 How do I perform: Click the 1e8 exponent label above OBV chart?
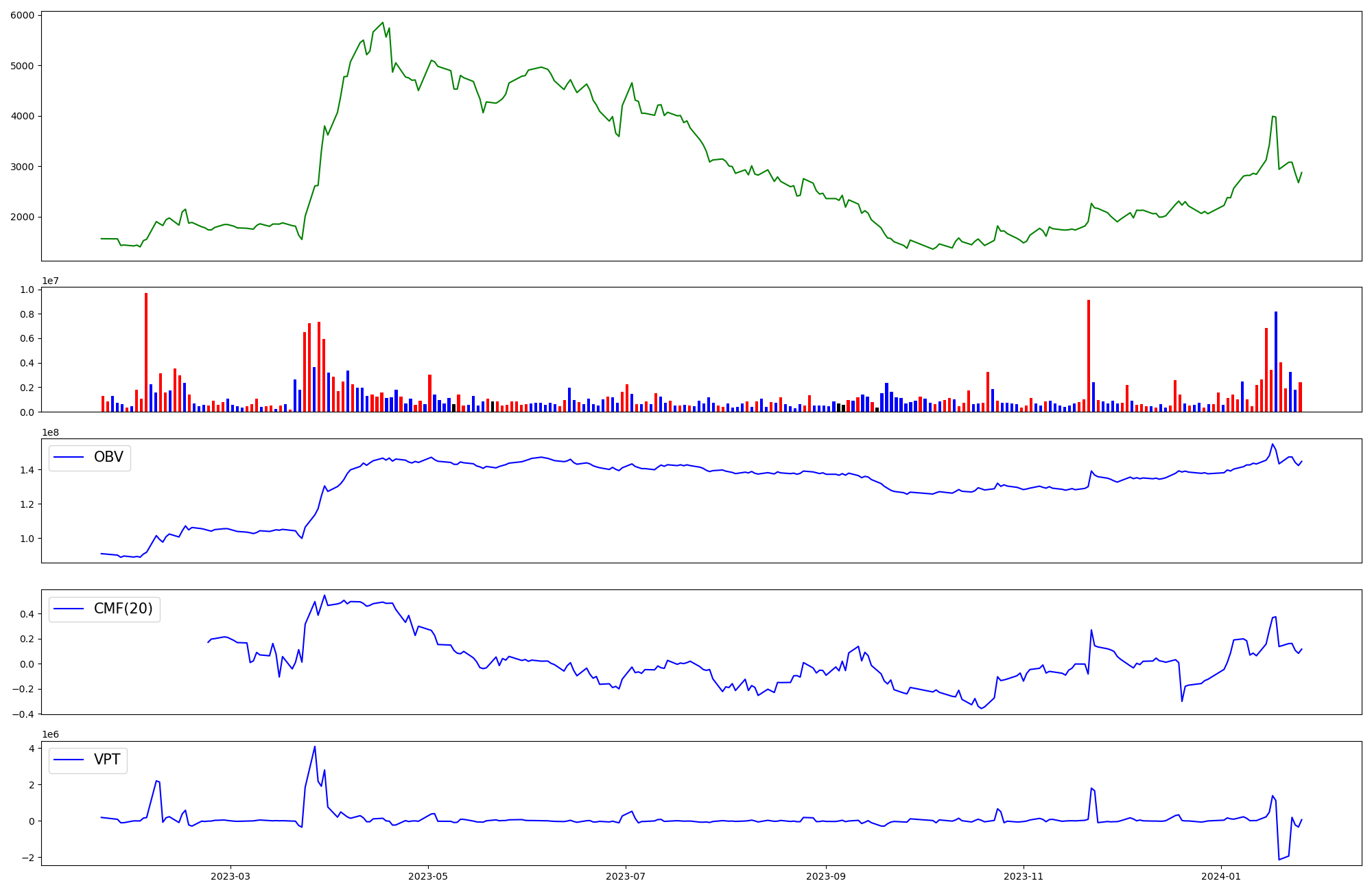tap(50, 432)
